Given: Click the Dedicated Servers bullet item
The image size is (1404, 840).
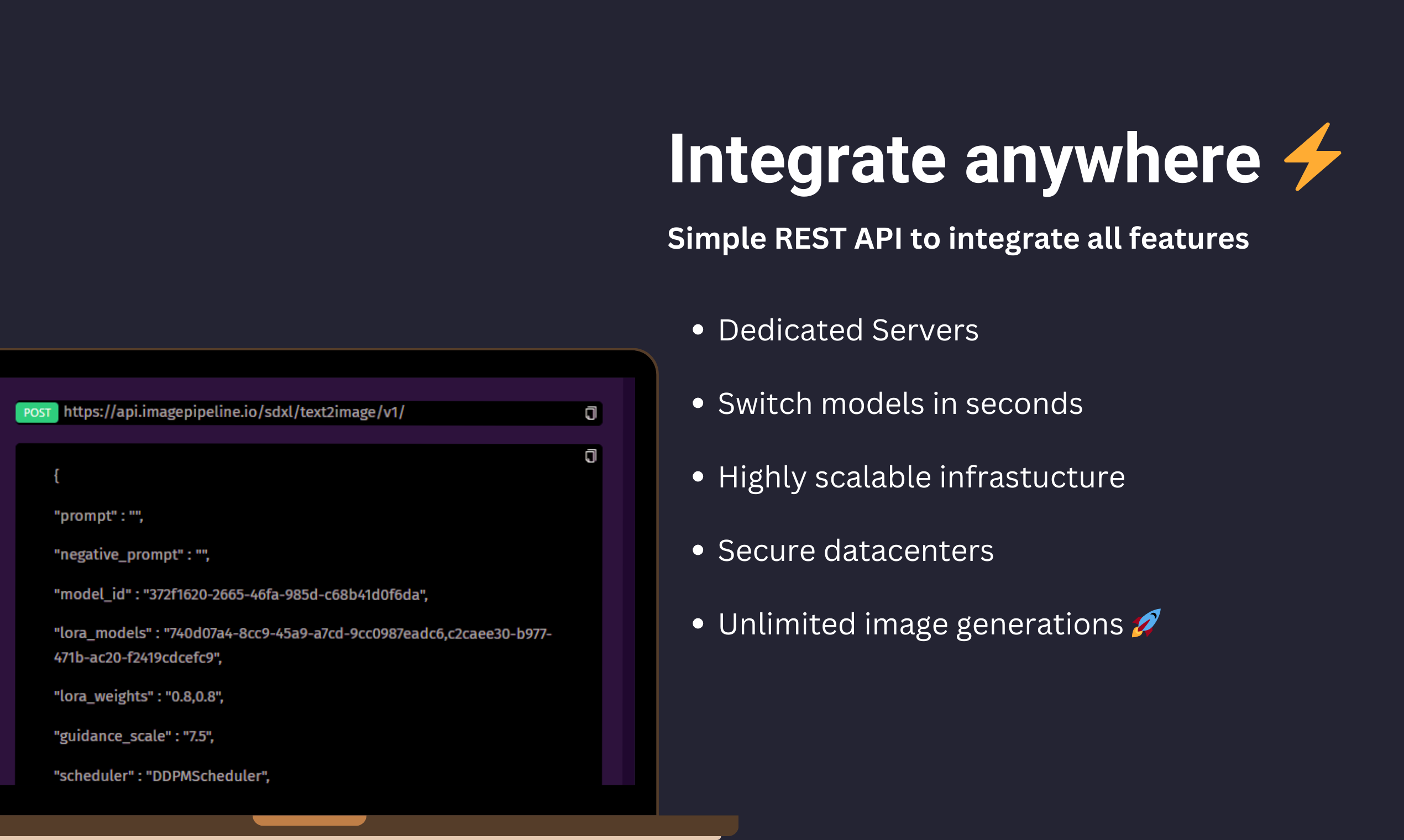Looking at the screenshot, I should click(x=847, y=330).
